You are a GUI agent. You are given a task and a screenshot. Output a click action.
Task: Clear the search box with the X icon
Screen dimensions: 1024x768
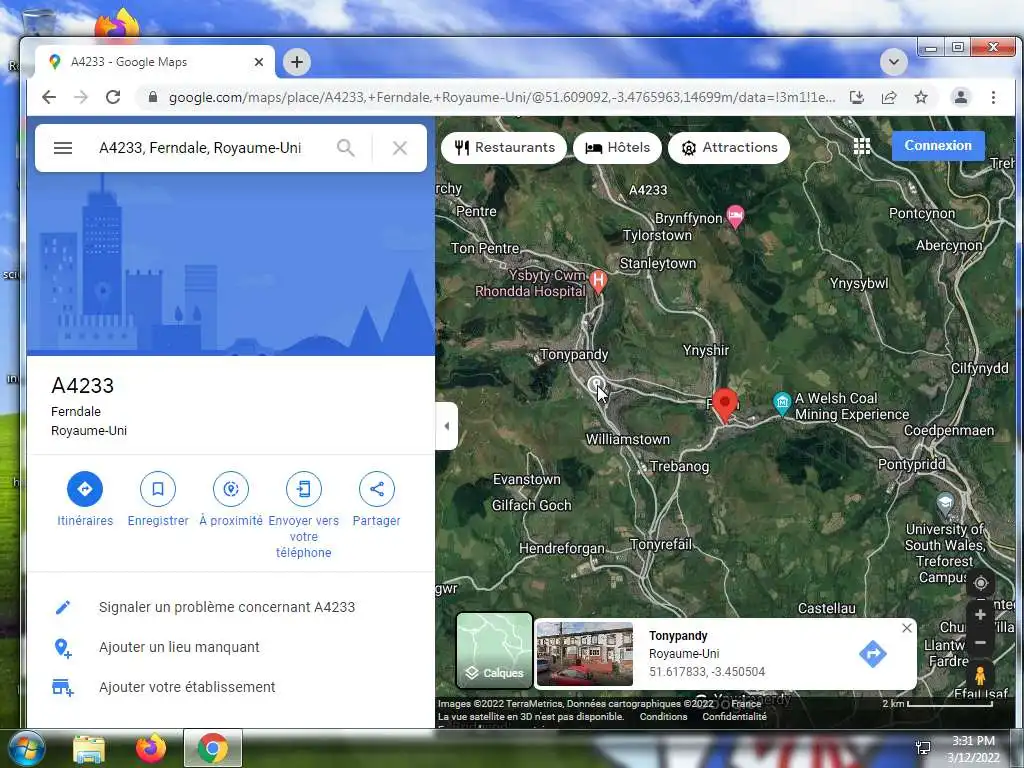(400, 148)
